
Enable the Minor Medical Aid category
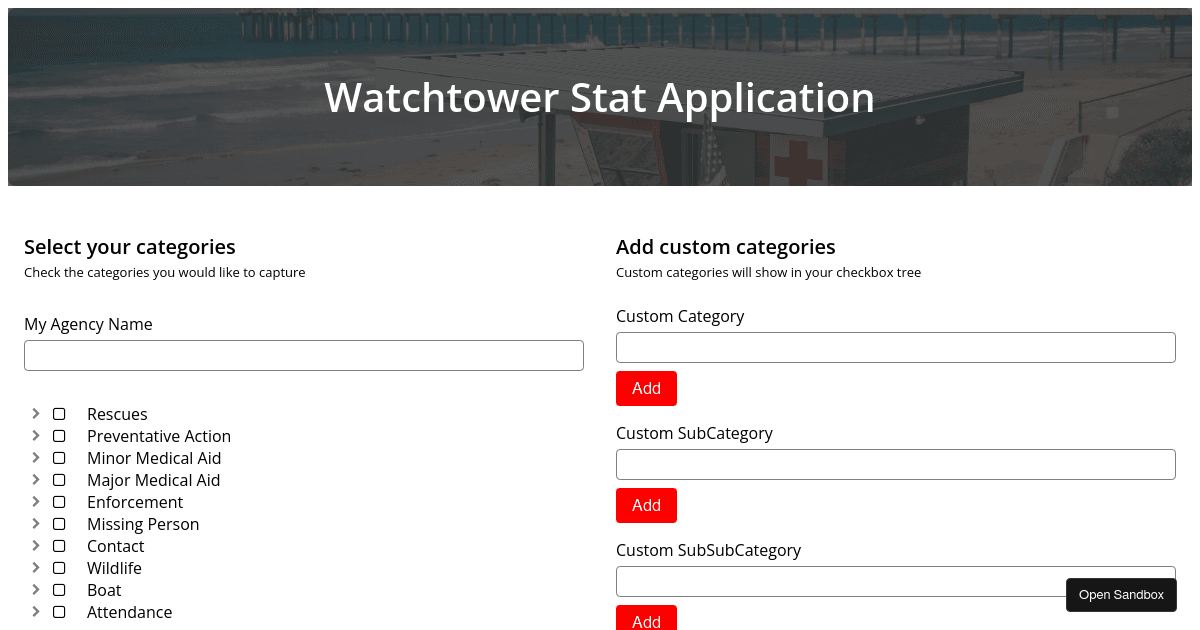coord(59,457)
